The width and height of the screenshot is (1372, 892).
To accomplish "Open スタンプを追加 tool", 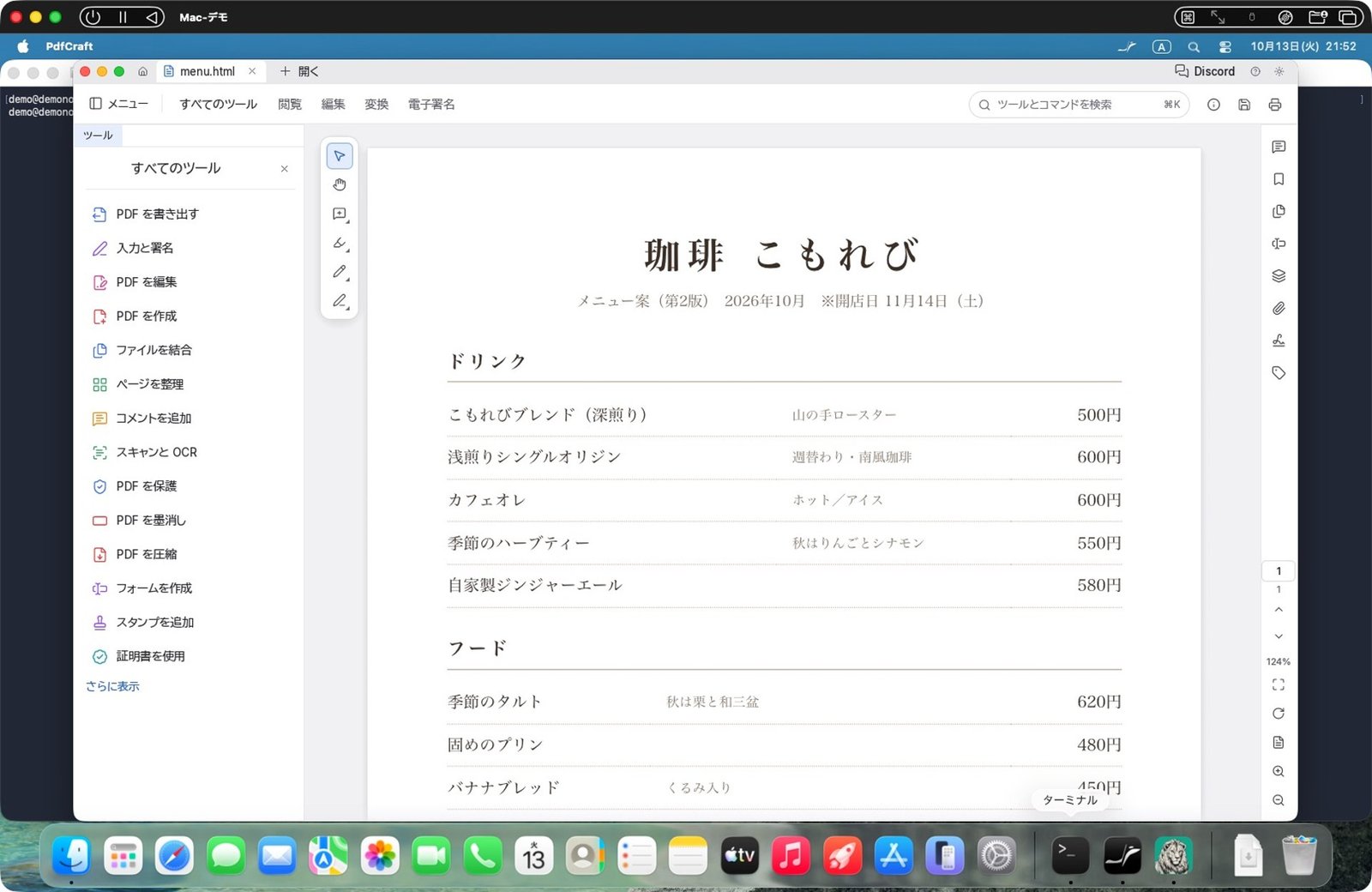I will tap(143, 623).
